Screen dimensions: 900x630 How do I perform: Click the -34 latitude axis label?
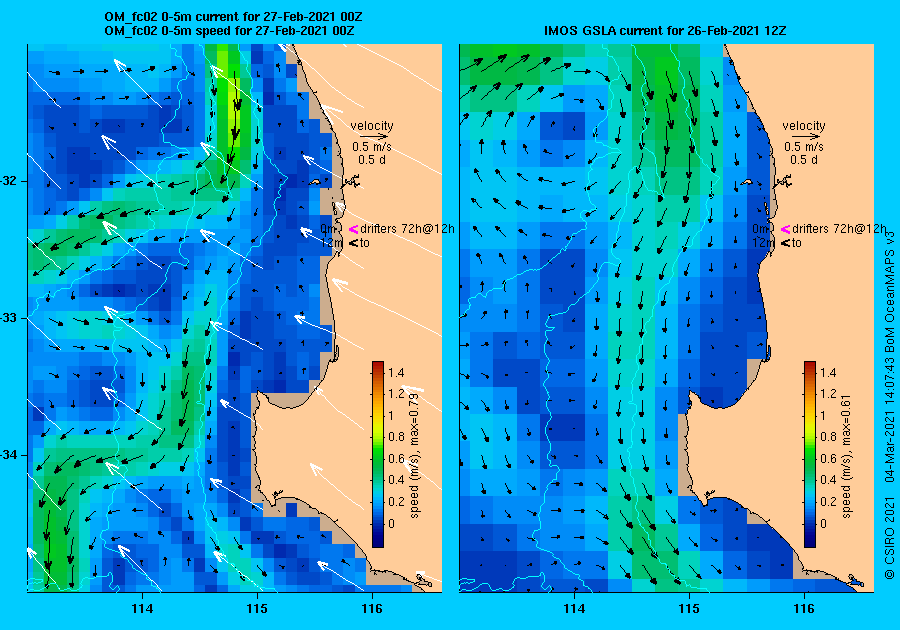pos(10,456)
